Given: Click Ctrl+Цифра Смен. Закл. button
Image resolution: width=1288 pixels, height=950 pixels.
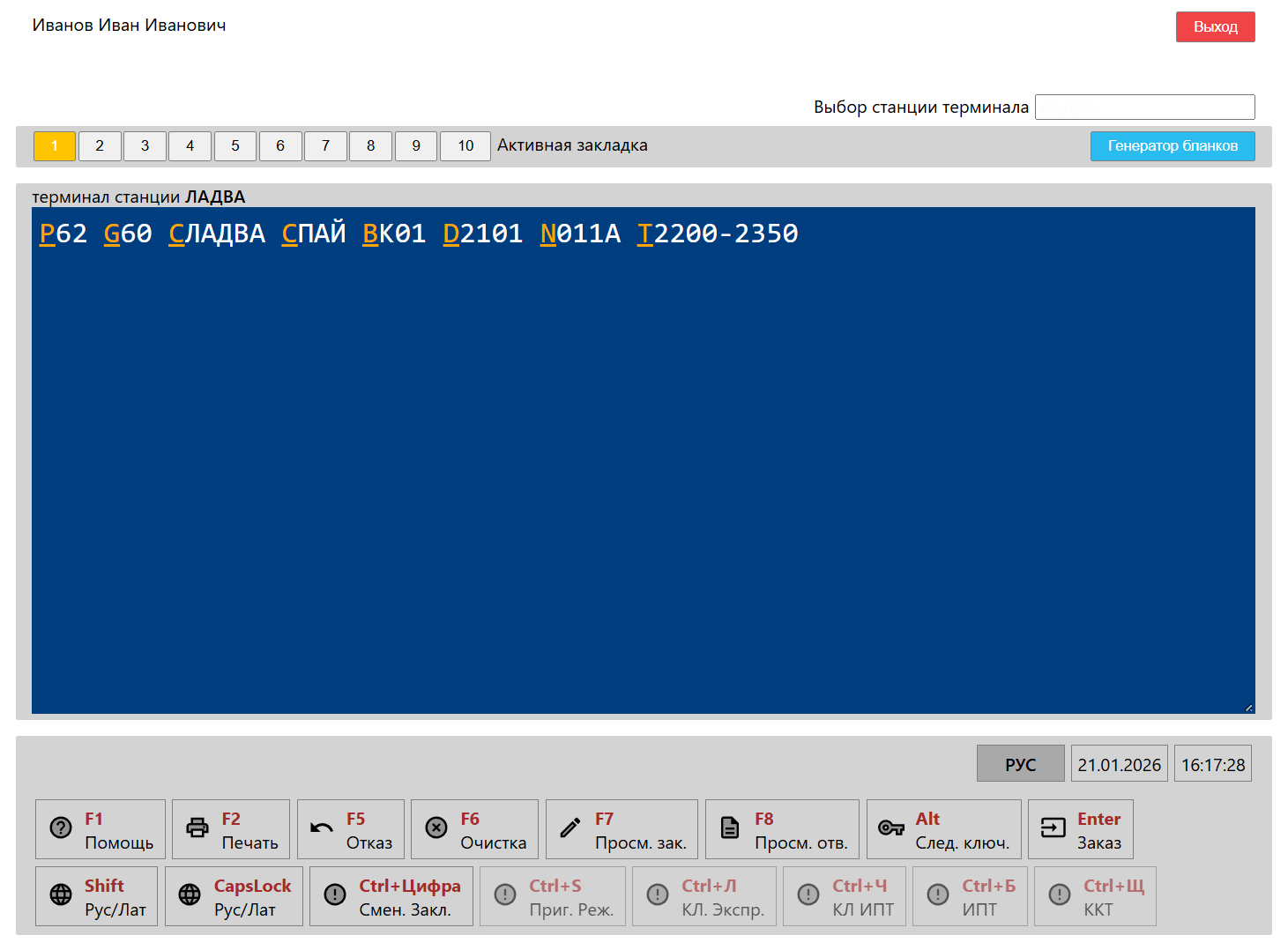Looking at the screenshot, I should click(391, 896).
